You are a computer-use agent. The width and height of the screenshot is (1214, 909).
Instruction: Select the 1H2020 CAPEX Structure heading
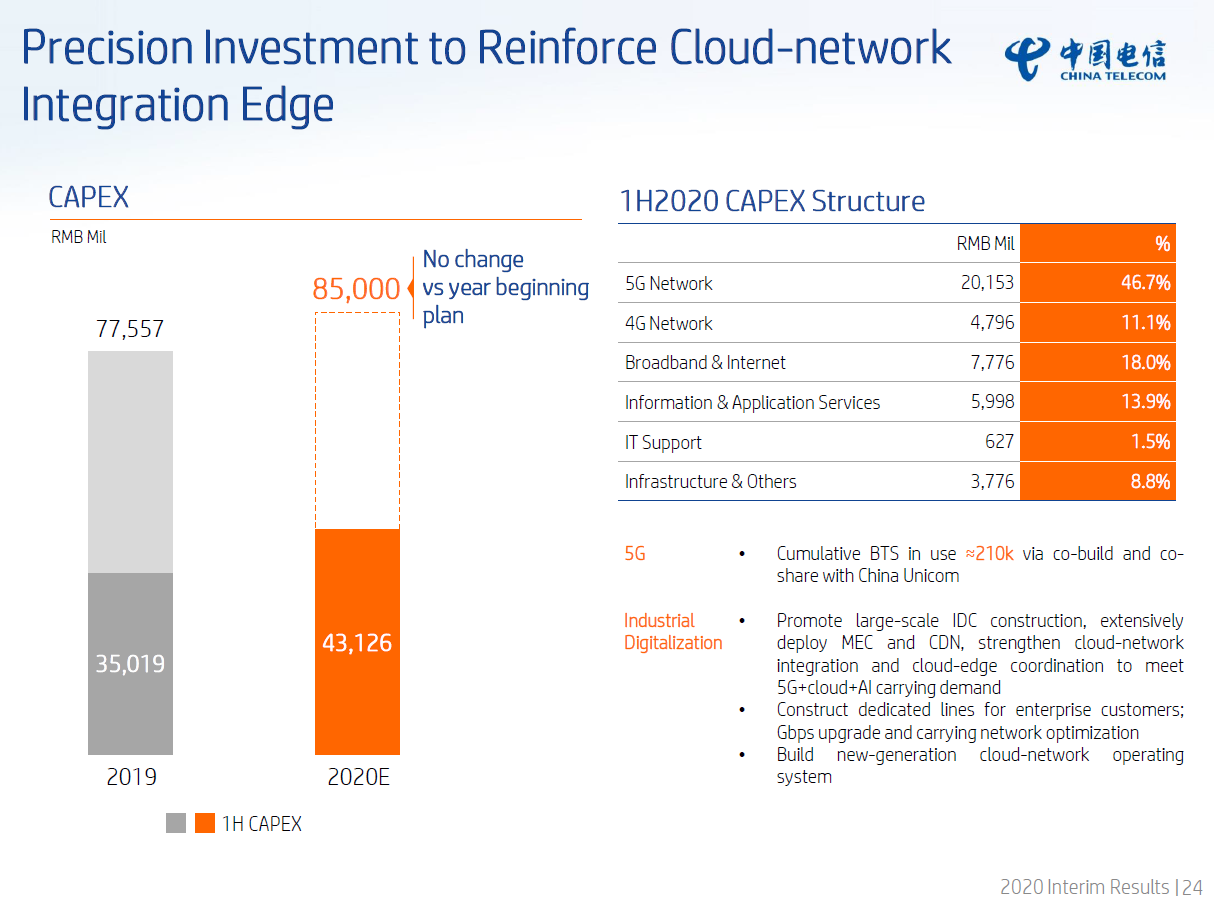[772, 201]
